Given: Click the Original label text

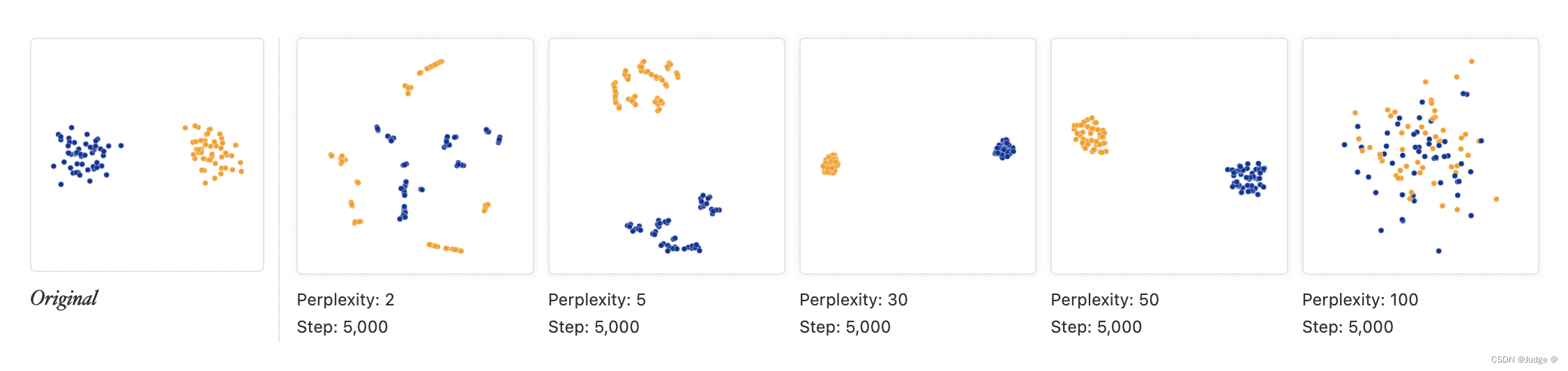Looking at the screenshot, I should point(64,298).
